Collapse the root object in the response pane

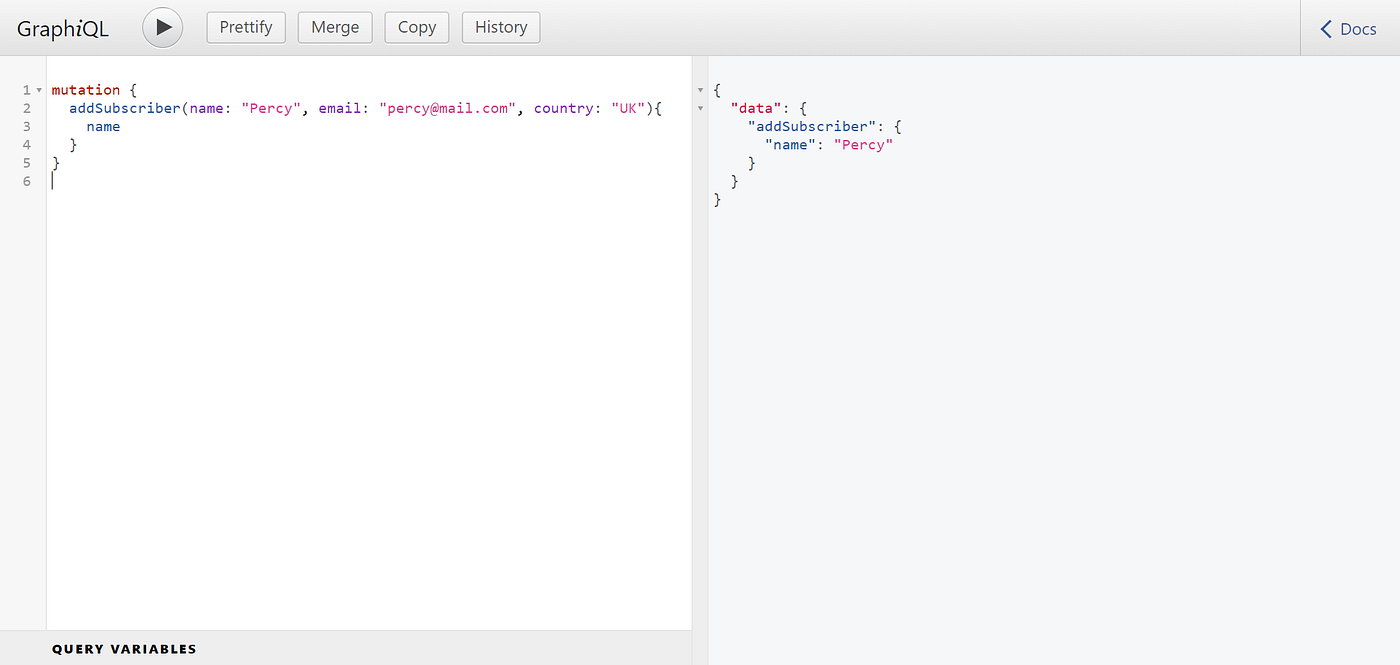[x=701, y=90]
